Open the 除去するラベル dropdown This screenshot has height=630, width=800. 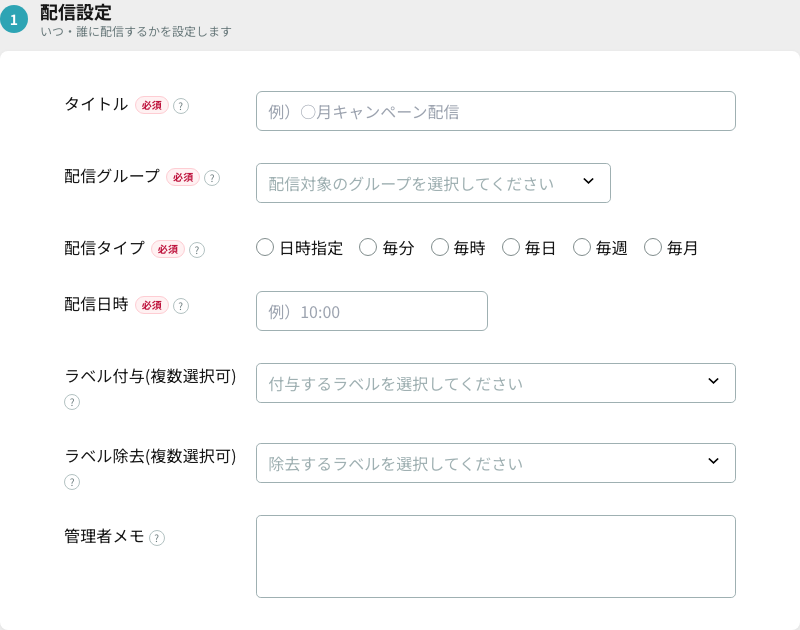pyautogui.click(x=495, y=463)
